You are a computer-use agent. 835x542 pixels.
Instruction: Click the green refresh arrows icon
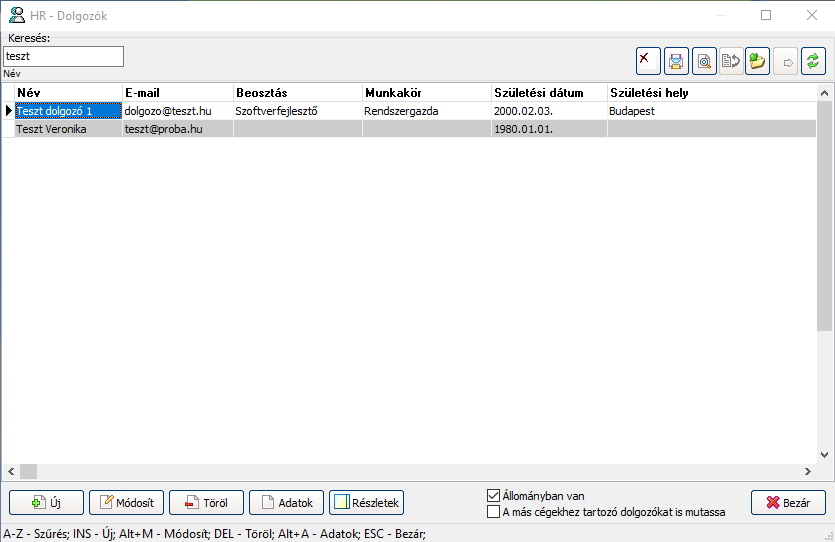(x=813, y=61)
